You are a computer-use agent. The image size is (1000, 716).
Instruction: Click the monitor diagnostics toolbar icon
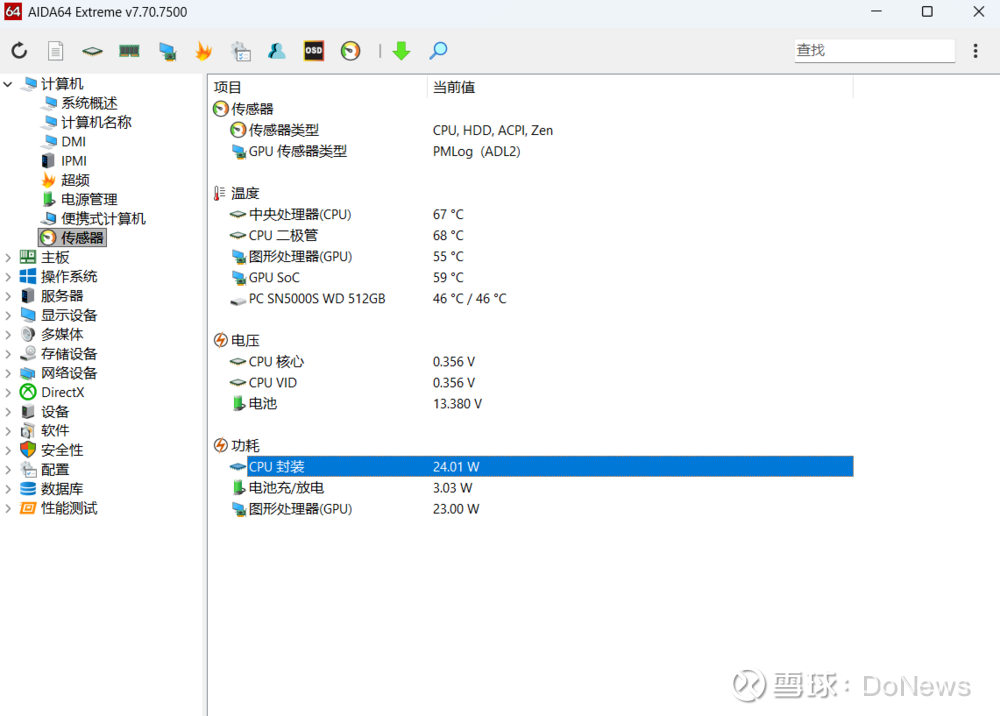click(x=167, y=51)
